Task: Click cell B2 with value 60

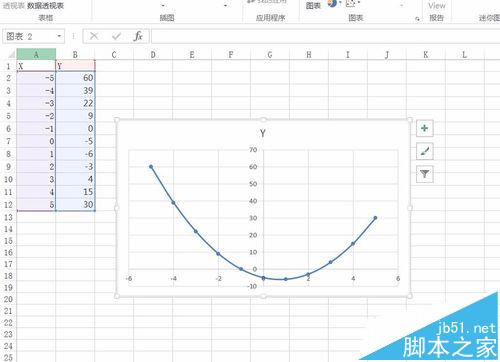Action: pyautogui.click(x=75, y=78)
